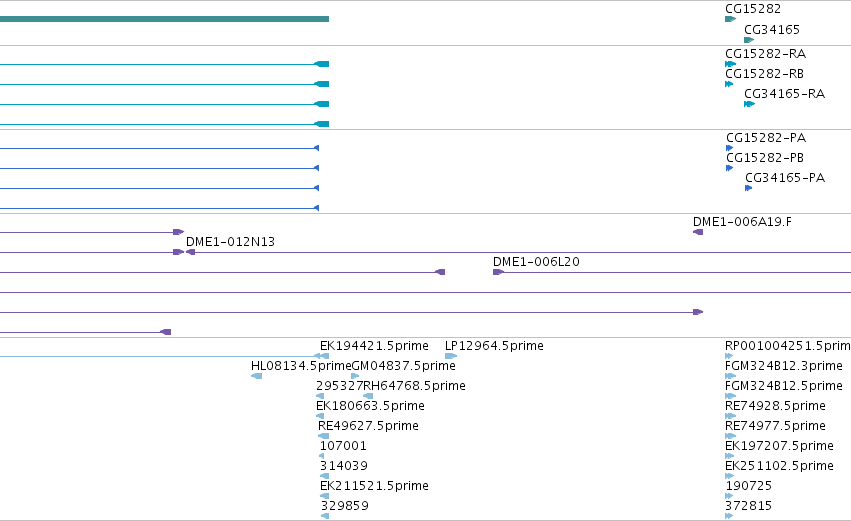Select the 372815 feature label
Image resolution: width=851 pixels, height=521 pixels.
(x=748, y=506)
